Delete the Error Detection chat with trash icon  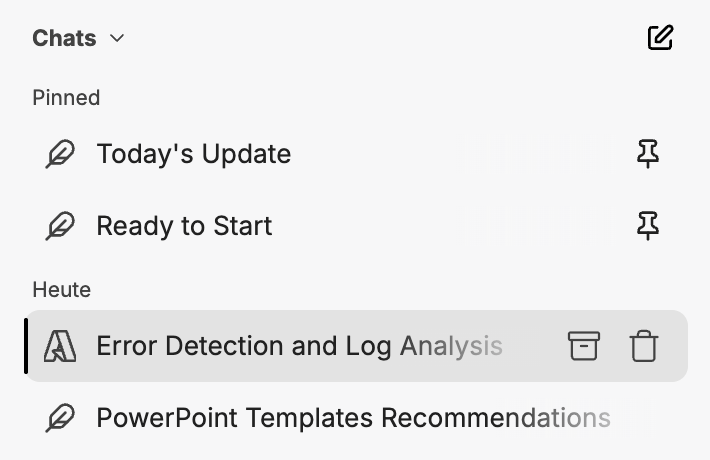(x=643, y=346)
